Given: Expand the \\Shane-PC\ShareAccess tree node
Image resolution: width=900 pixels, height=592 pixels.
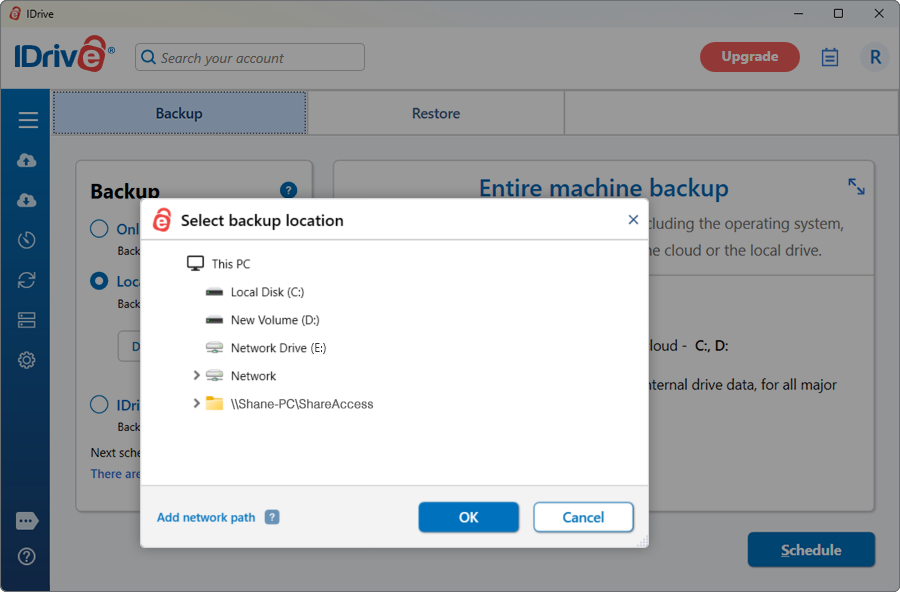Looking at the screenshot, I should tap(196, 403).
